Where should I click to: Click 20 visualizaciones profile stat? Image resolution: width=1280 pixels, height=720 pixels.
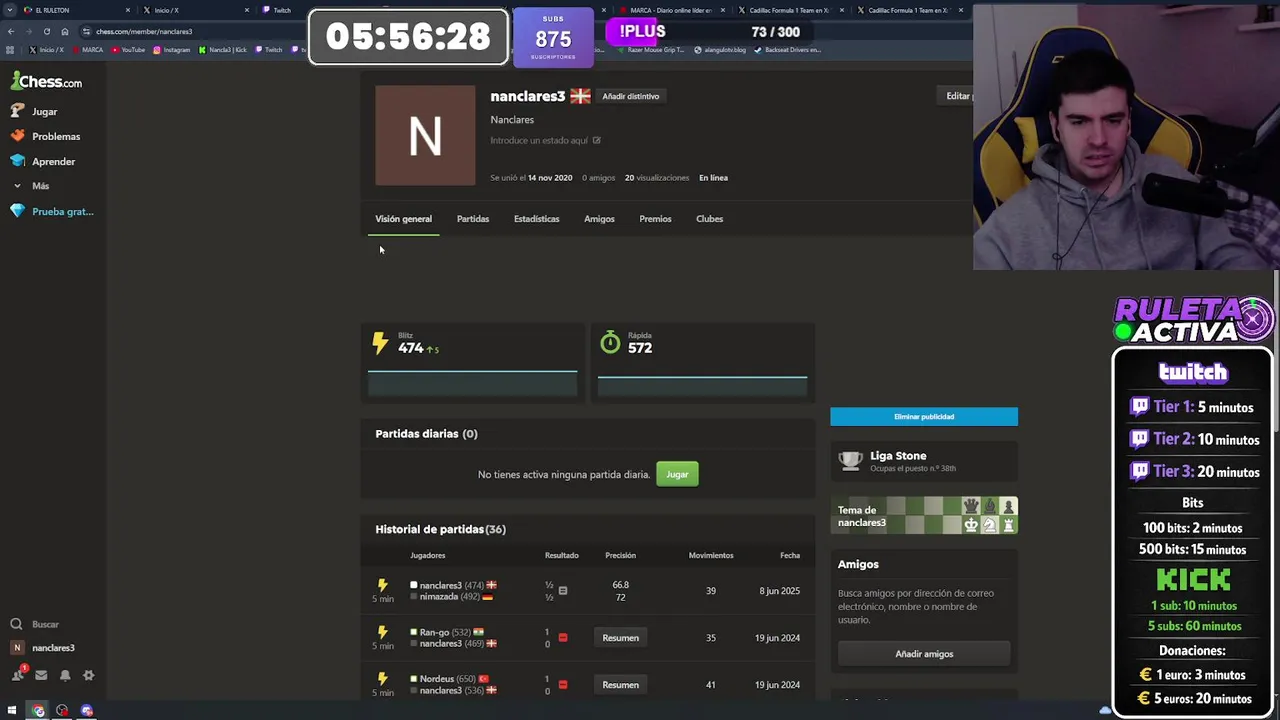click(657, 178)
